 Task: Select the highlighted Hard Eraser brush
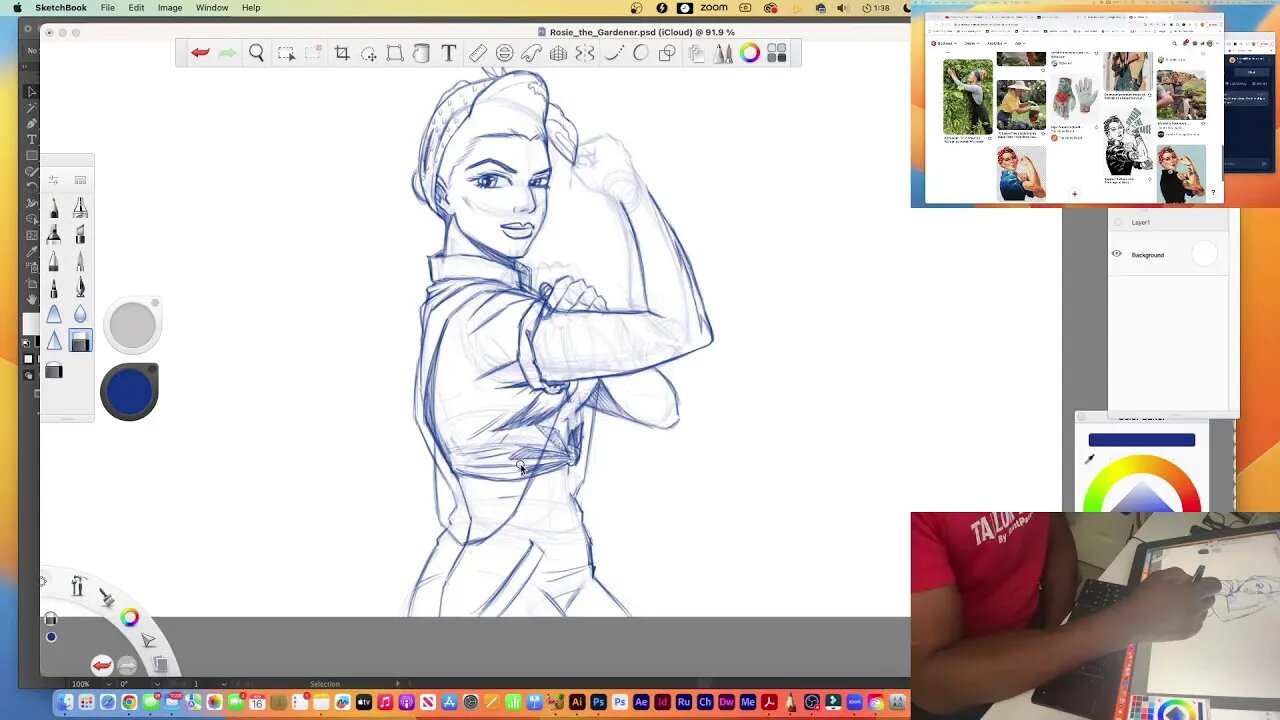[x=80, y=342]
